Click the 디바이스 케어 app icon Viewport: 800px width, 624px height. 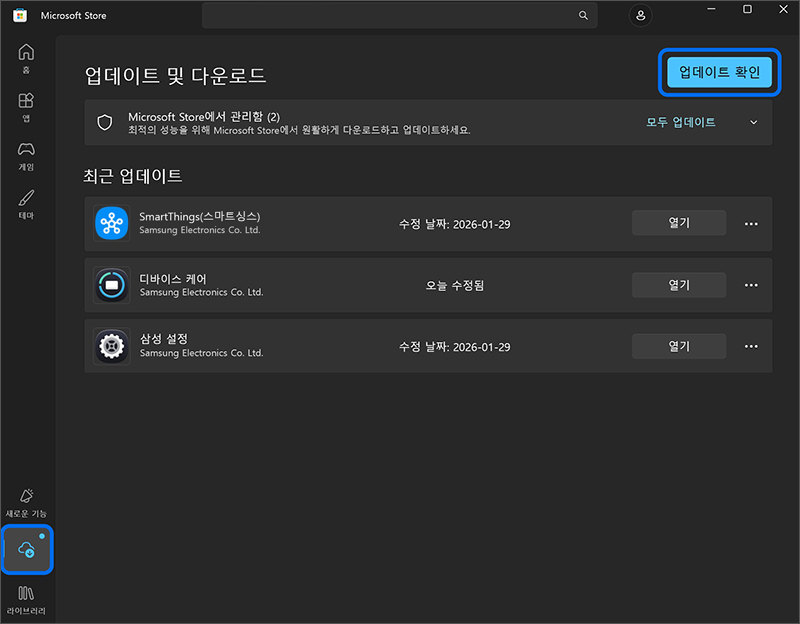[x=111, y=284]
